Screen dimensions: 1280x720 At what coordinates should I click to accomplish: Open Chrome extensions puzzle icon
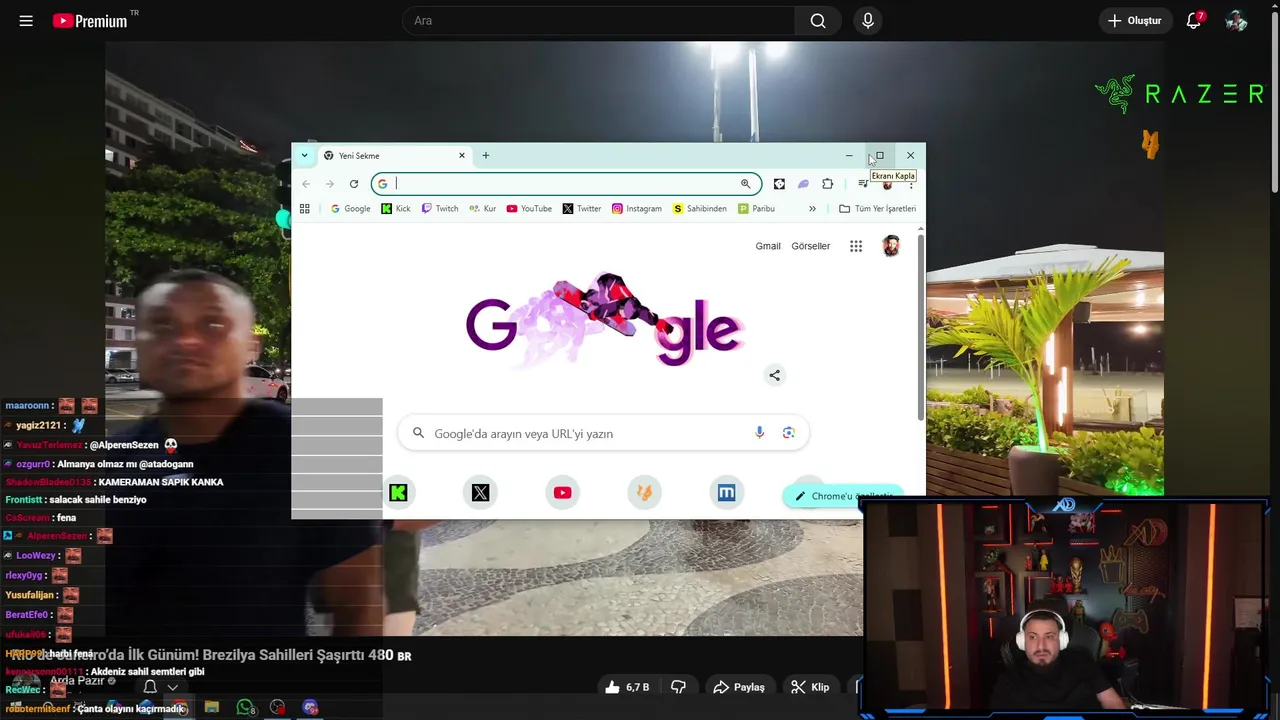coord(827,184)
